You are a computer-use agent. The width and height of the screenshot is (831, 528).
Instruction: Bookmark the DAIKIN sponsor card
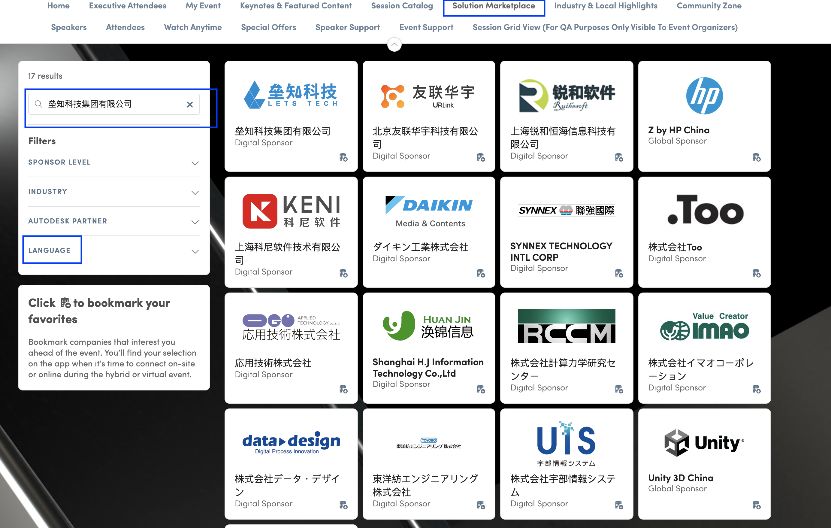480,273
